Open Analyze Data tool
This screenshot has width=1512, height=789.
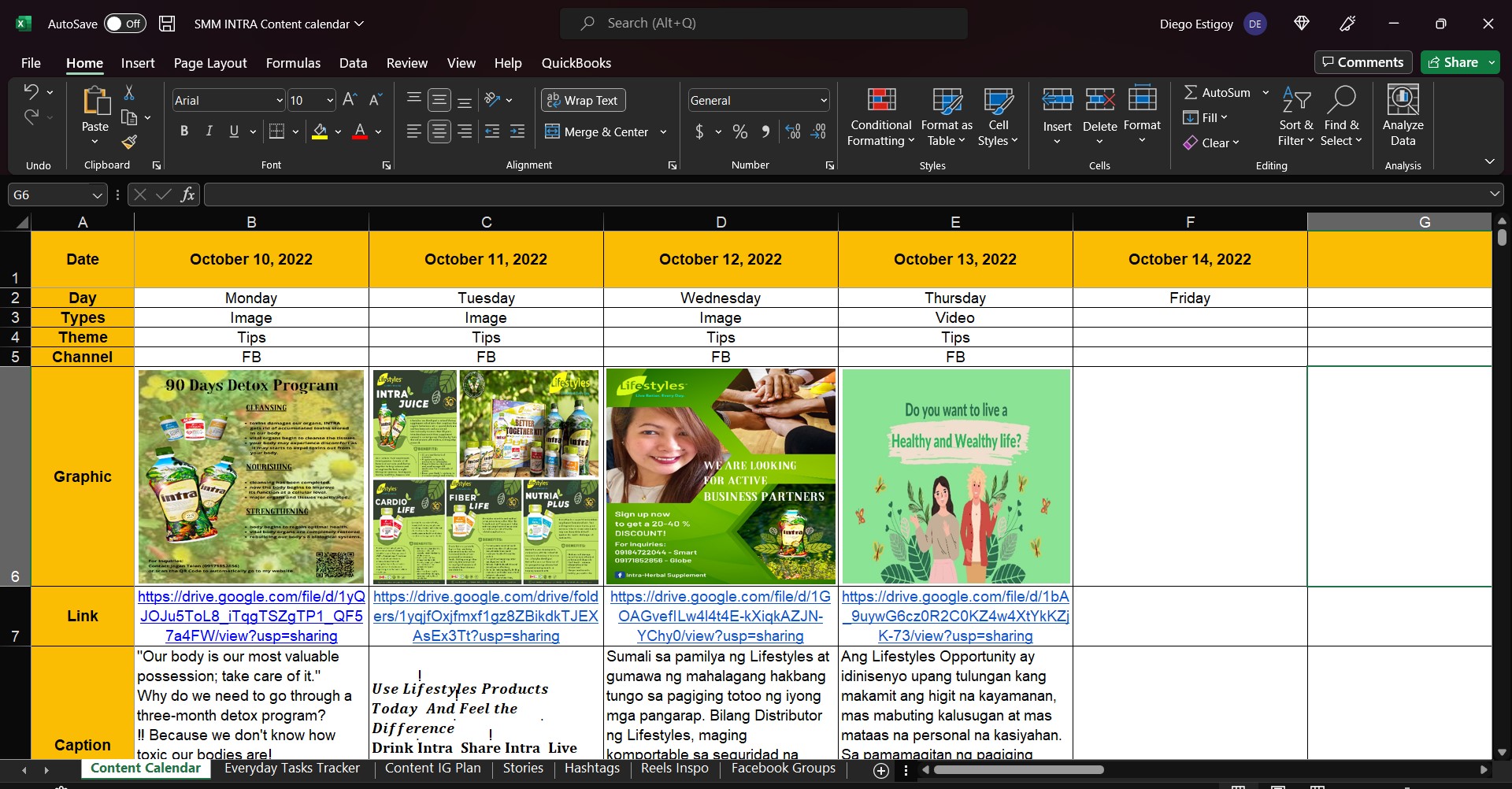pyautogui.click(x=1403, y=116)
